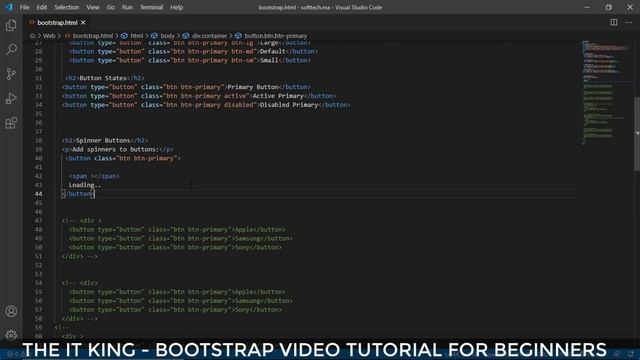Split the editor to the right
Screen dimensions: 640x360
[613, 22]
